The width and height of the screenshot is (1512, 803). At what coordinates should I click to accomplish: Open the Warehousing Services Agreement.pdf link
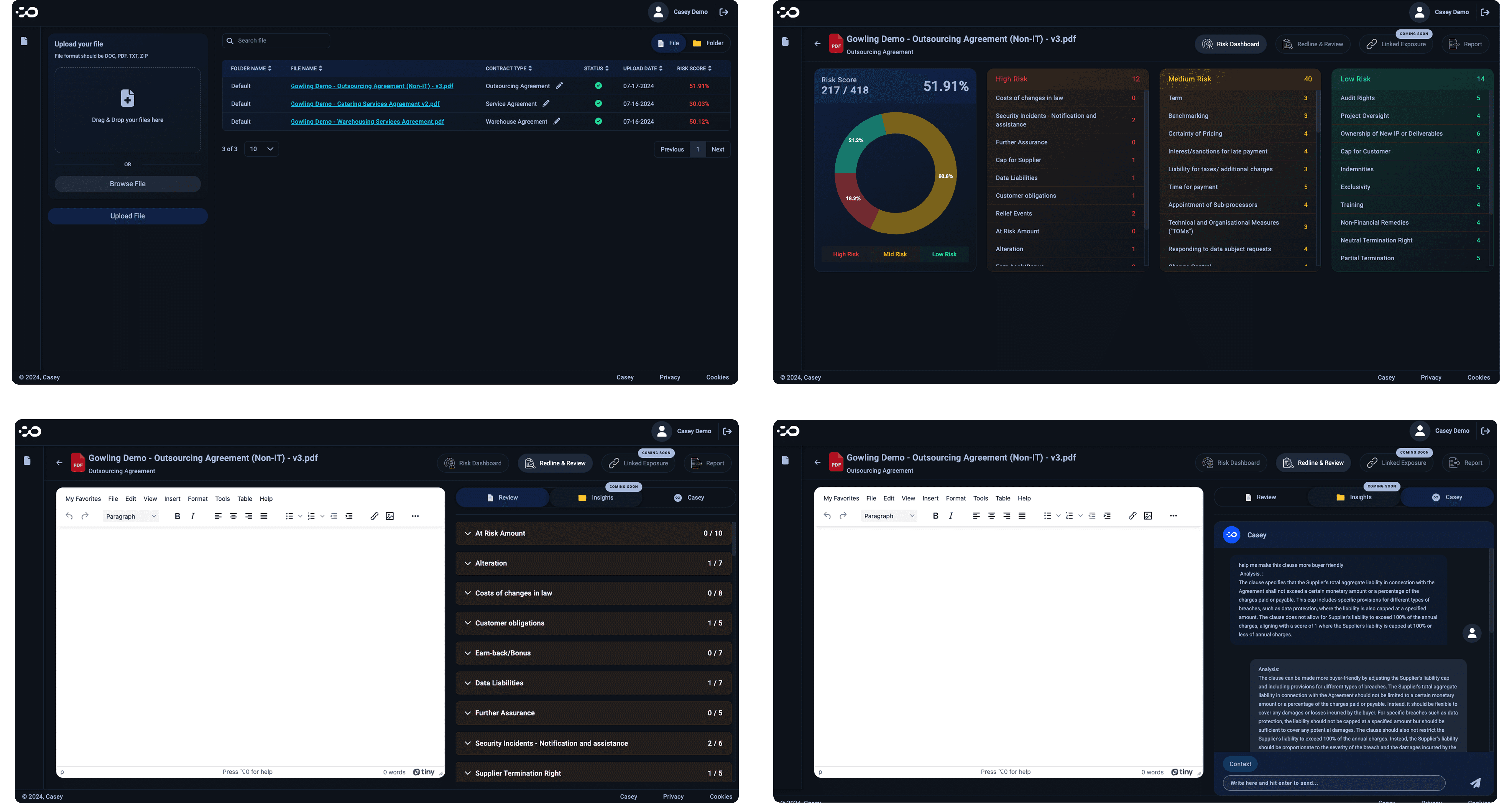pos(367,122)
